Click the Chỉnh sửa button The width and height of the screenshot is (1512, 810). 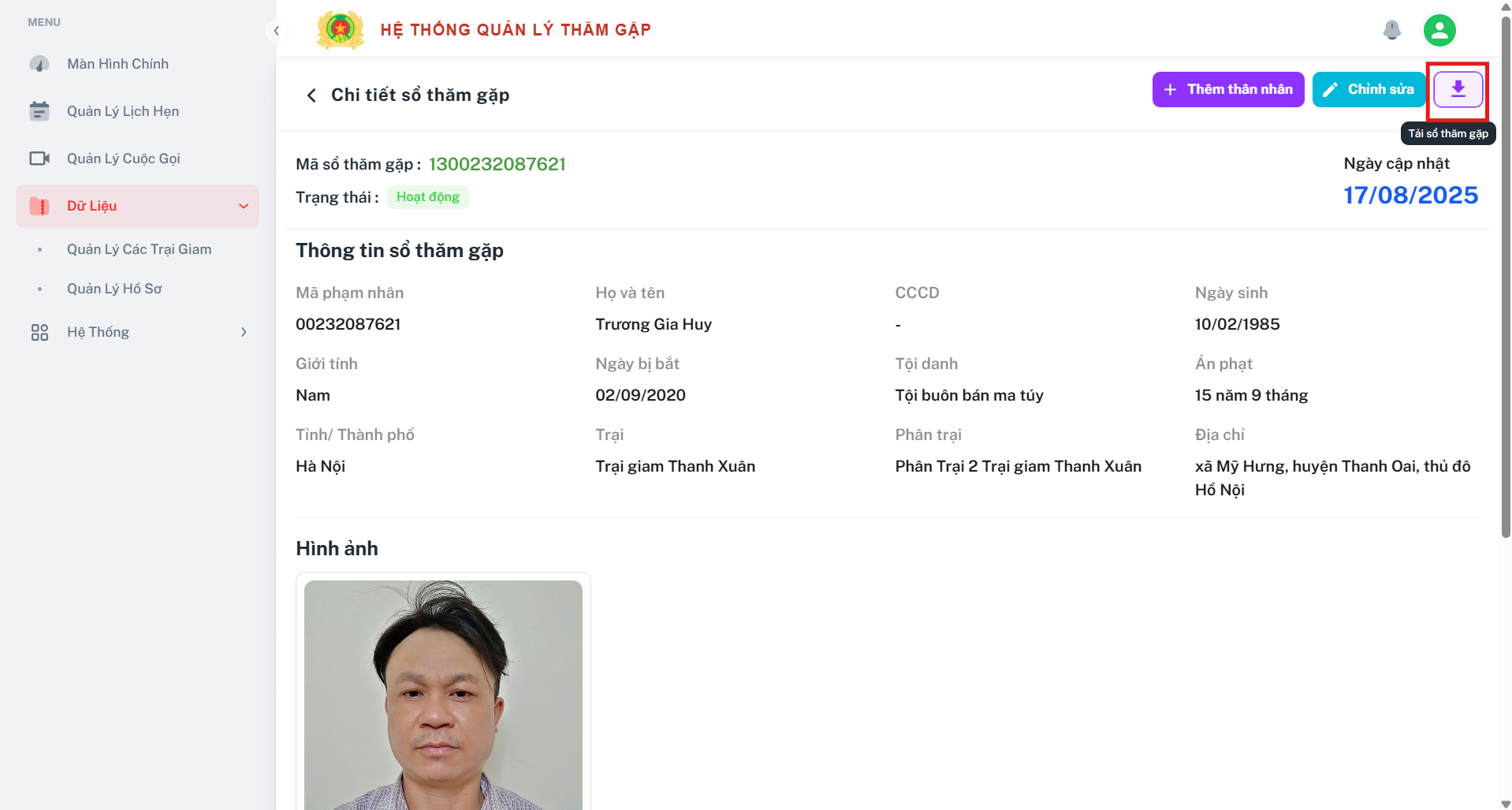(1369, 89)
